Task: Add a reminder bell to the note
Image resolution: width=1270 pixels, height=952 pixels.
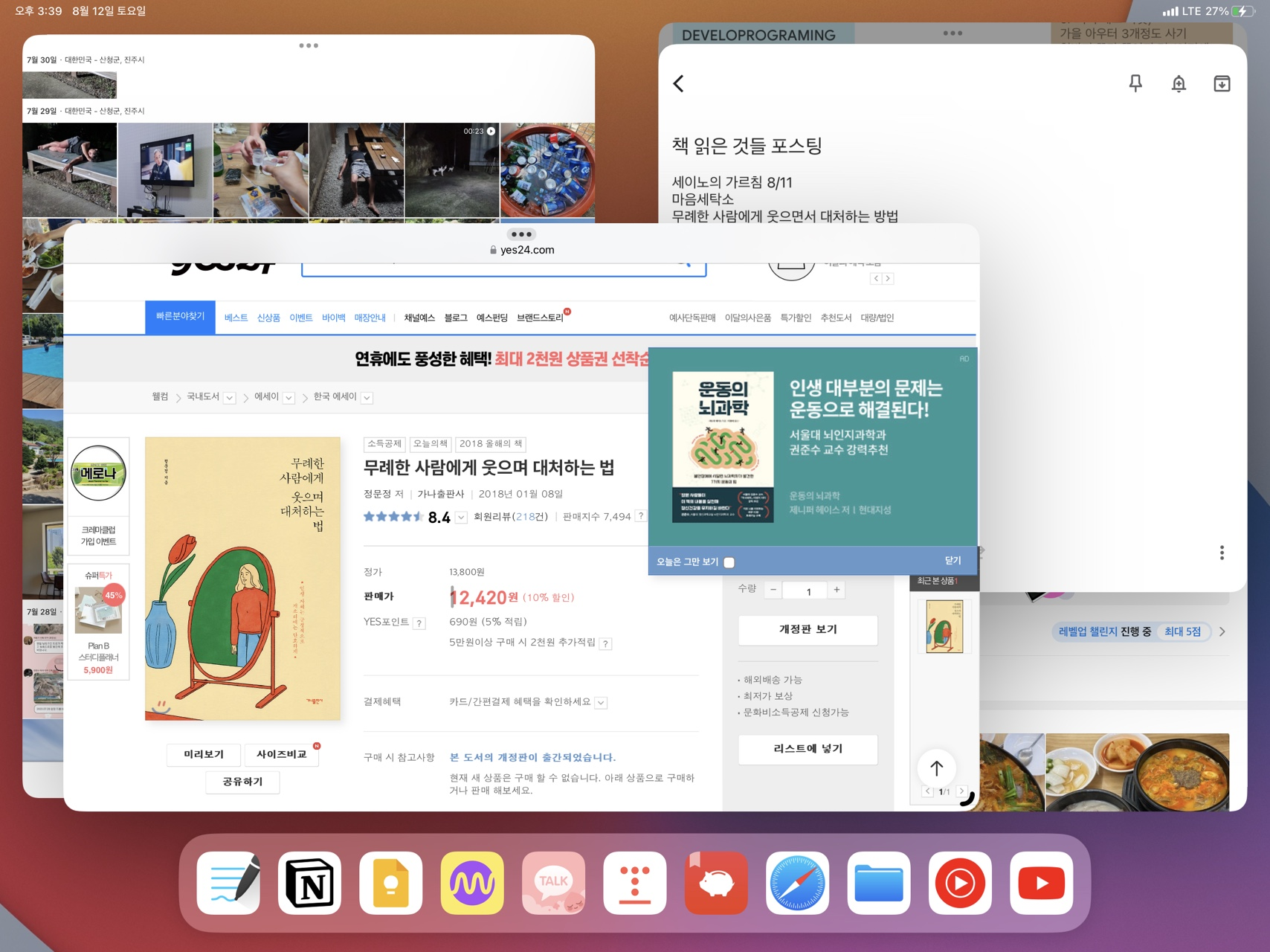Action: click(x=1179, y=83)
